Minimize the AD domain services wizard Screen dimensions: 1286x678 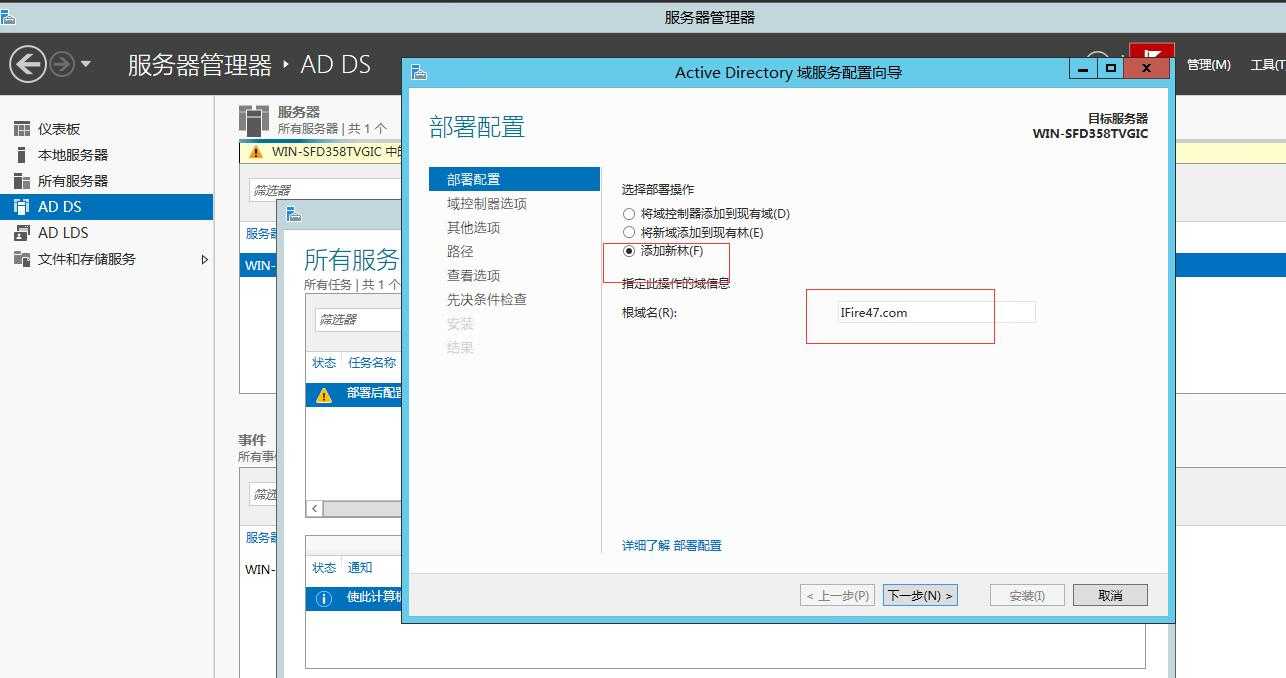[1083, 68]
